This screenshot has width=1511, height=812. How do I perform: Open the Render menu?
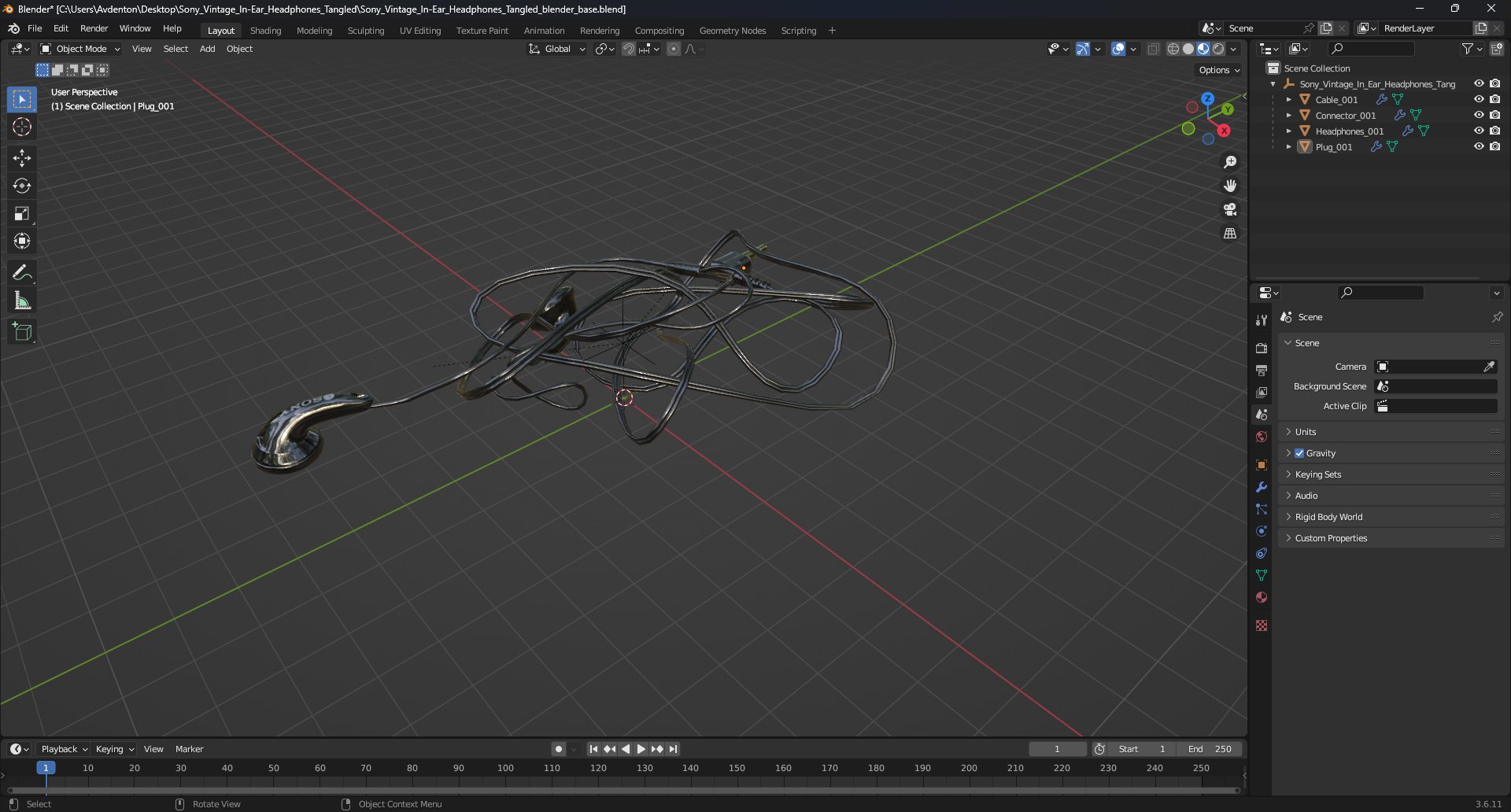(x=94, y=28)
